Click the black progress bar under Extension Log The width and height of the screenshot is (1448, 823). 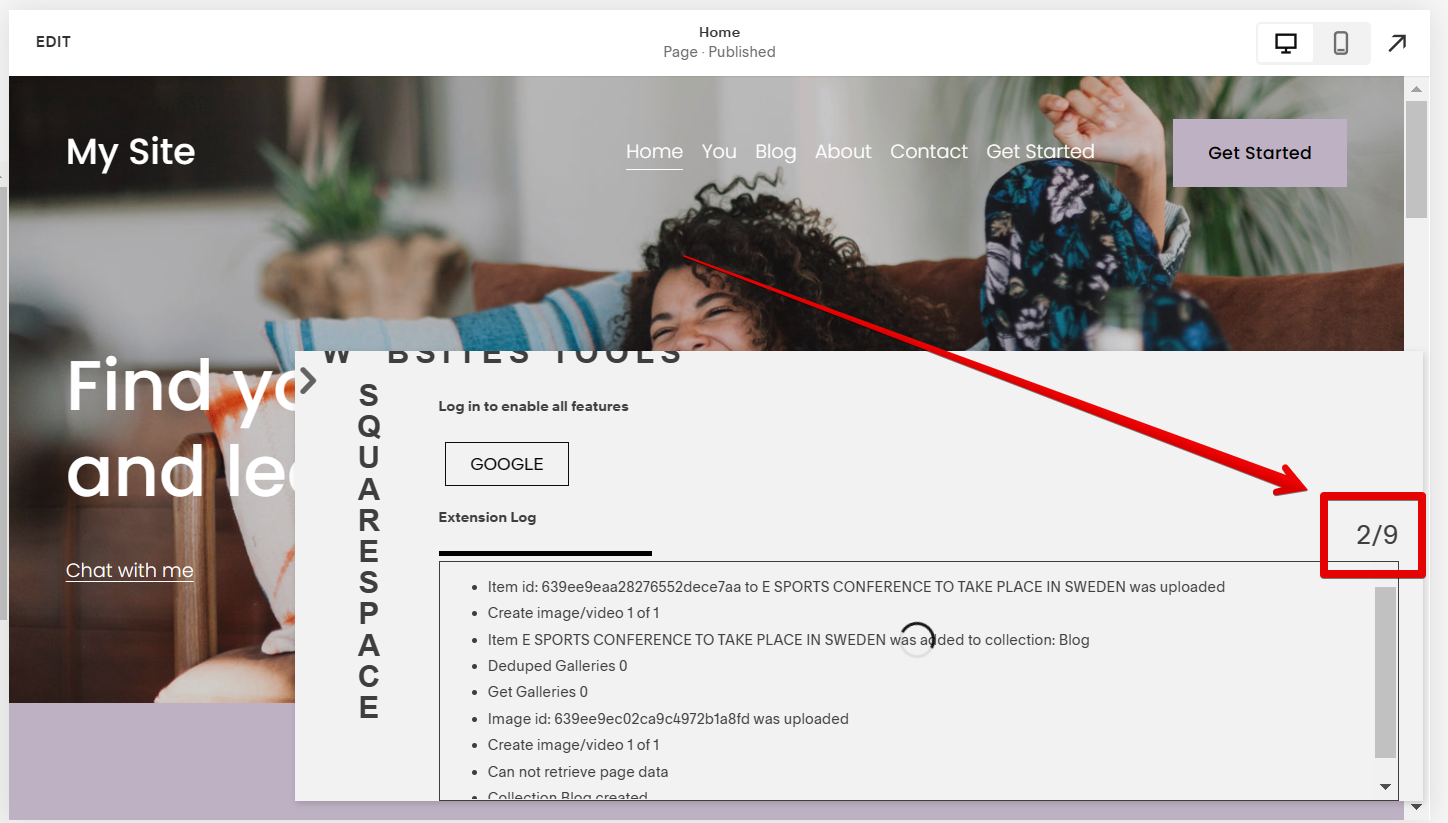pos(545,553)
